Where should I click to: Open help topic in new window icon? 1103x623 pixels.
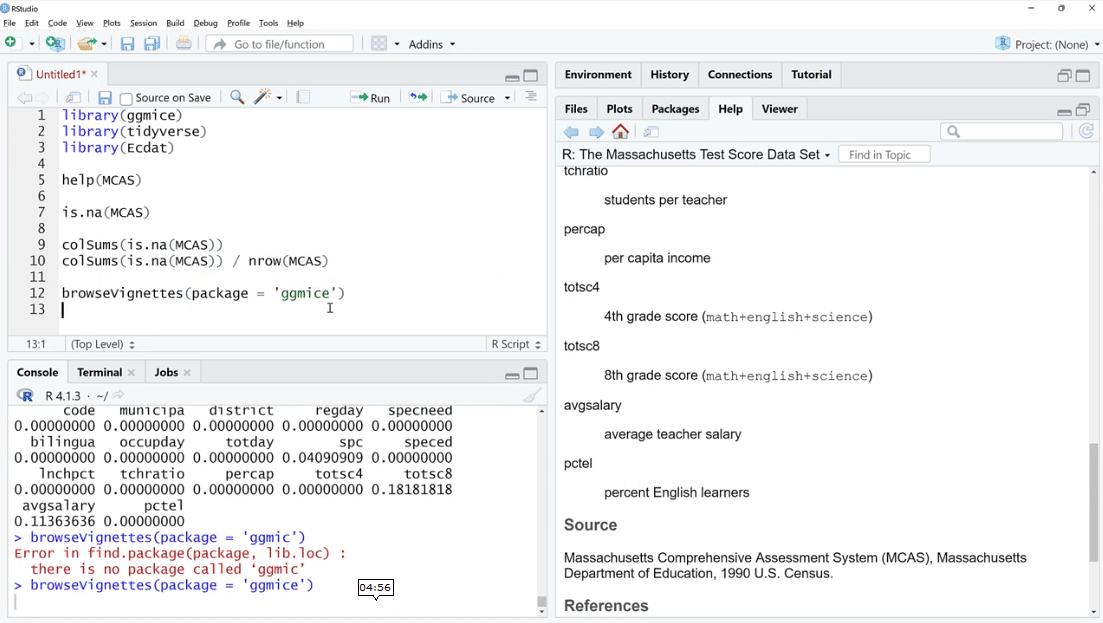pyautogui.click(x=651, y=132)
